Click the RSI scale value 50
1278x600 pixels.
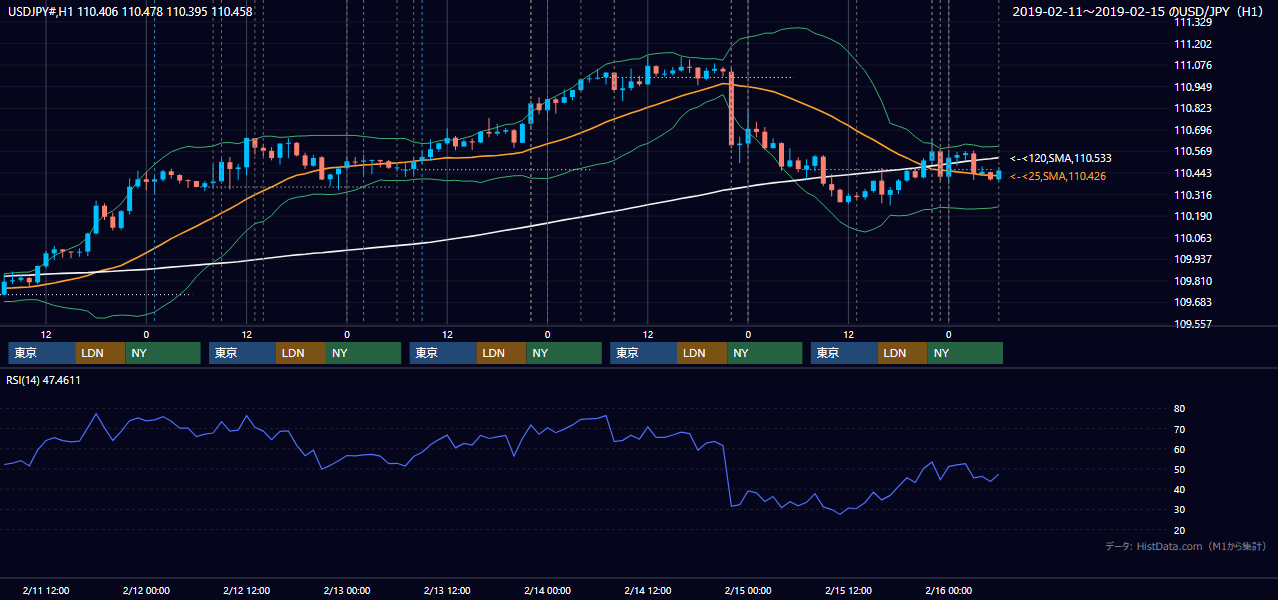click(x=1180, y=469)
